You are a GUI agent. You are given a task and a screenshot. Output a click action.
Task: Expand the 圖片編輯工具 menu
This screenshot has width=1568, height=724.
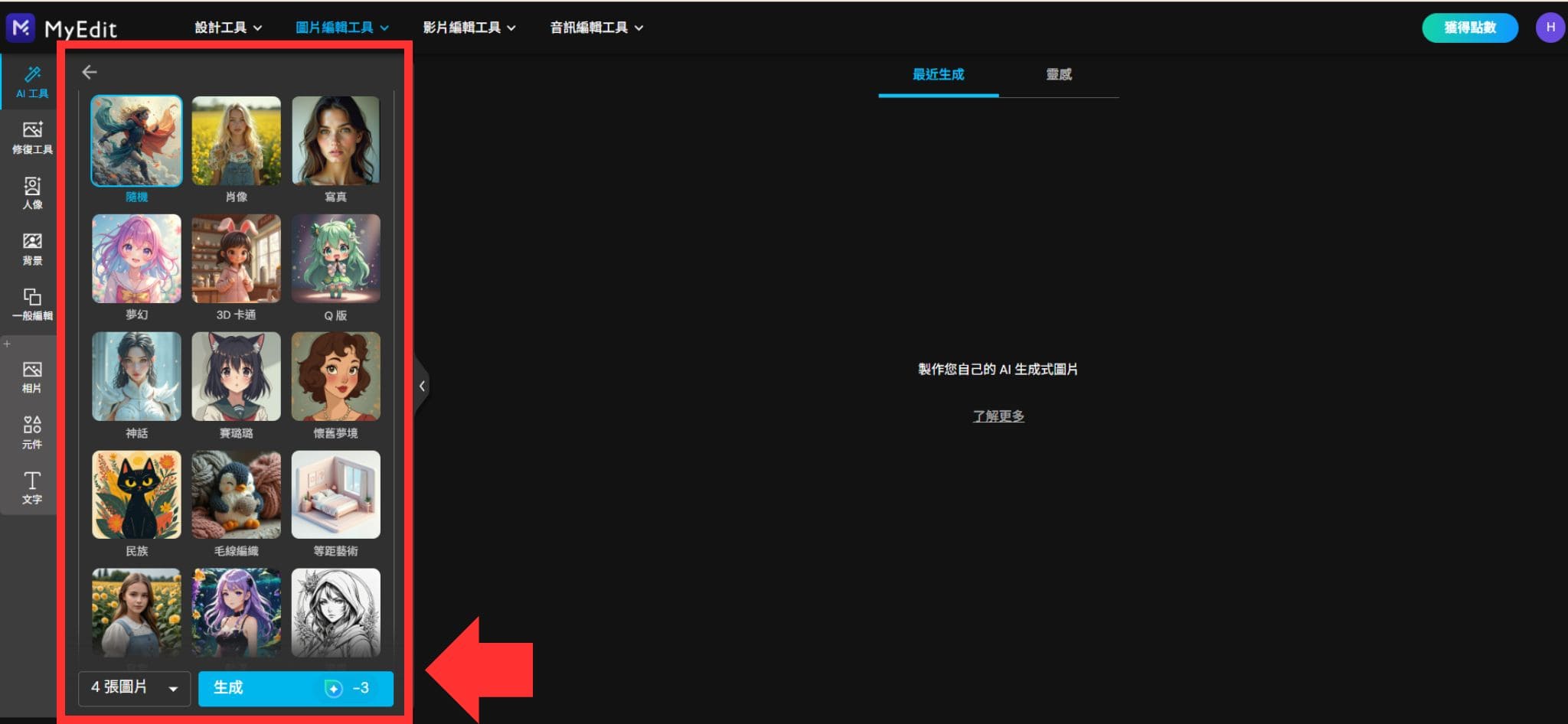[x=340, y=27]
